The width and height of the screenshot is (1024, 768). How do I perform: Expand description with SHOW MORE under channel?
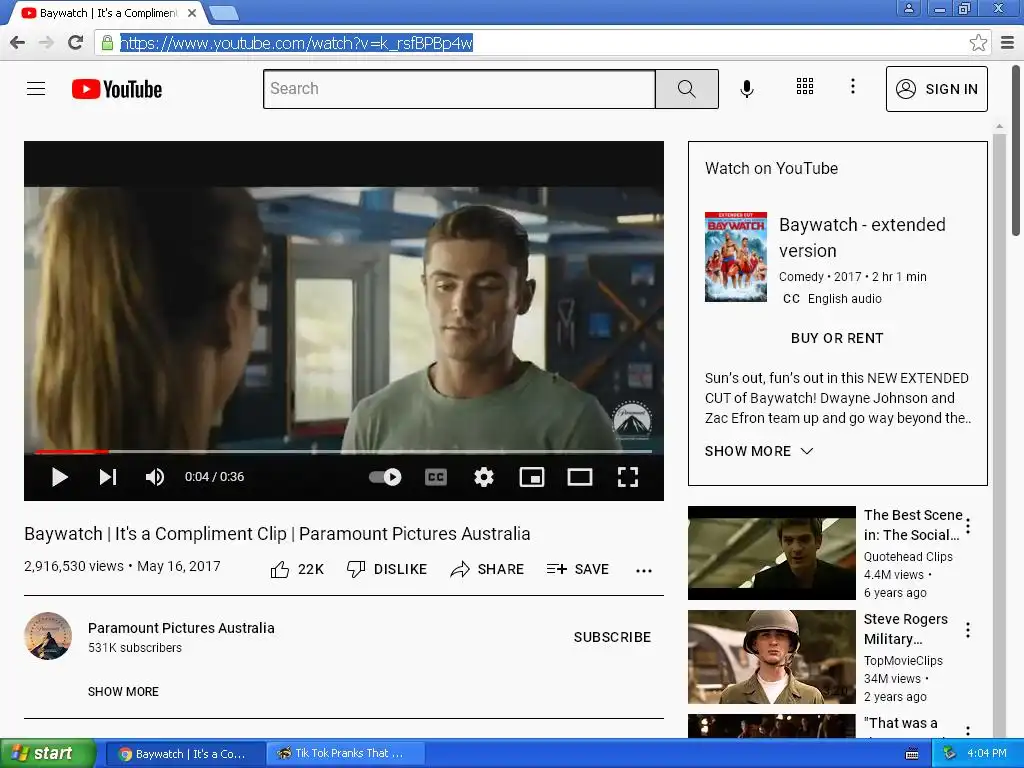tap(123, 692)
